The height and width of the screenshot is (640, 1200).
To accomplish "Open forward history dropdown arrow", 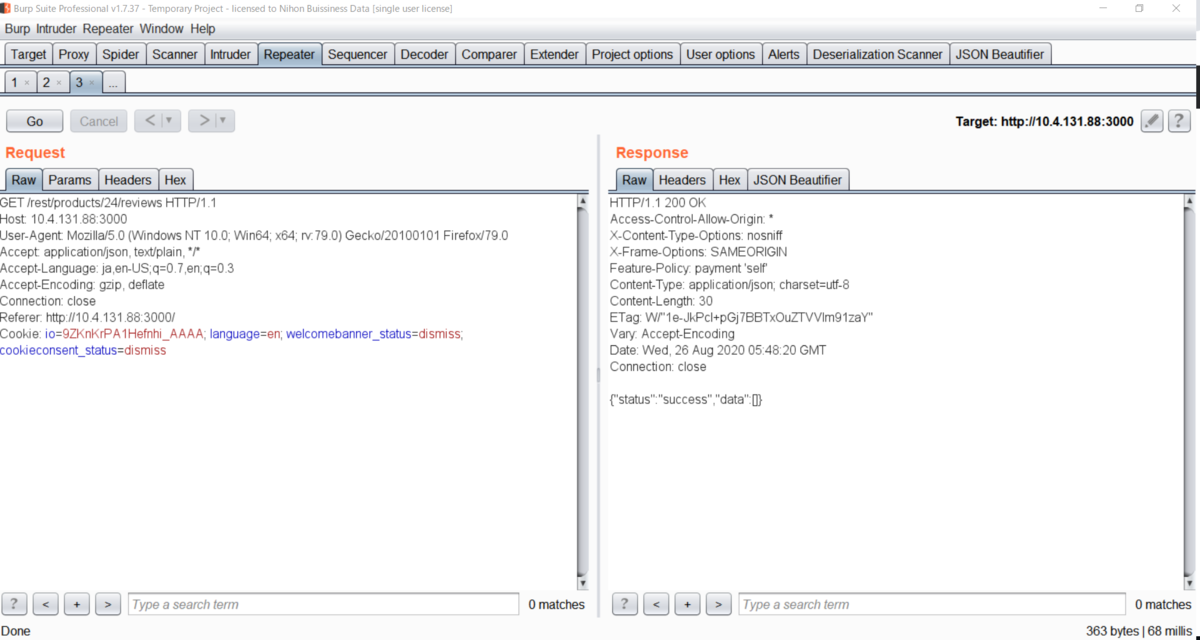I will pos(224,121).
